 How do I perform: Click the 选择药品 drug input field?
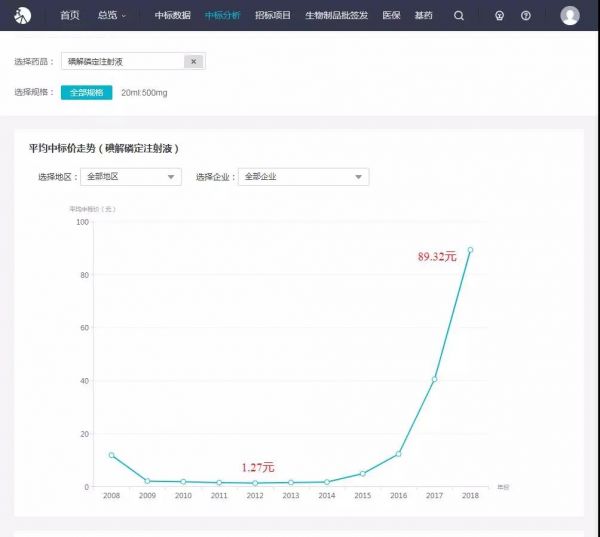(x=122, y=62)
